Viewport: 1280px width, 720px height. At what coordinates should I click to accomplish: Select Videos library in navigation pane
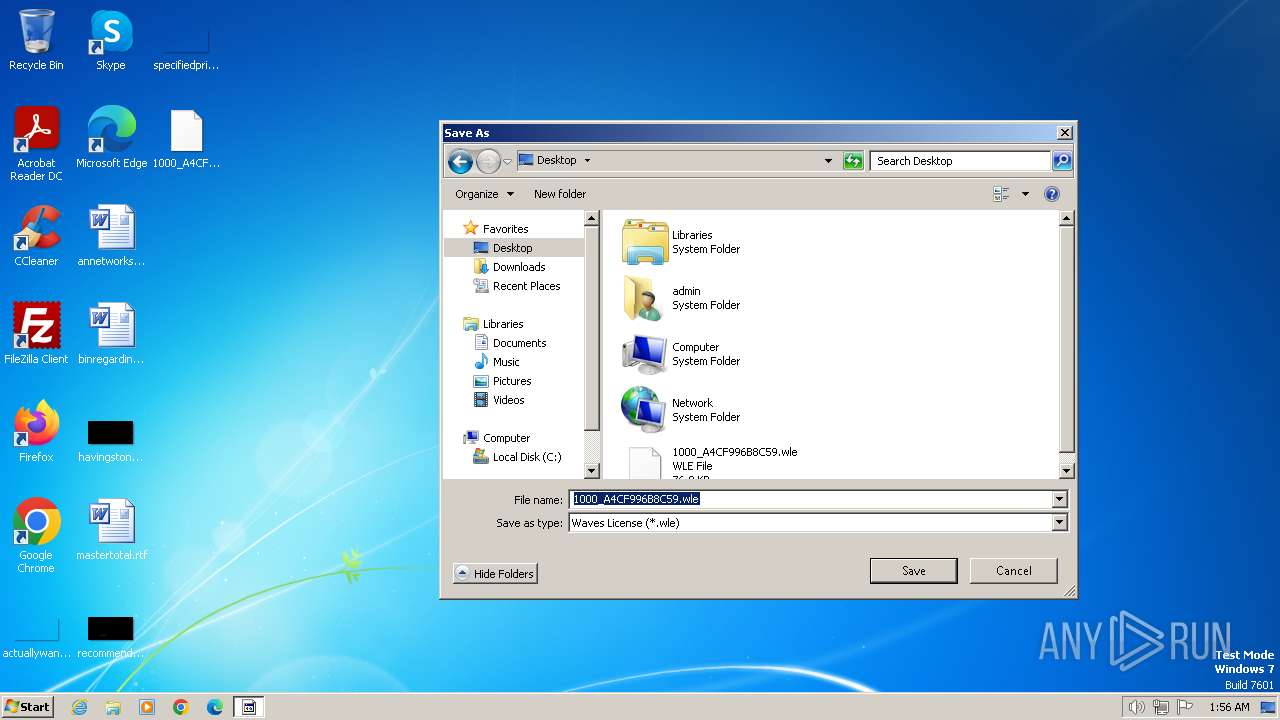click(508, 400)
